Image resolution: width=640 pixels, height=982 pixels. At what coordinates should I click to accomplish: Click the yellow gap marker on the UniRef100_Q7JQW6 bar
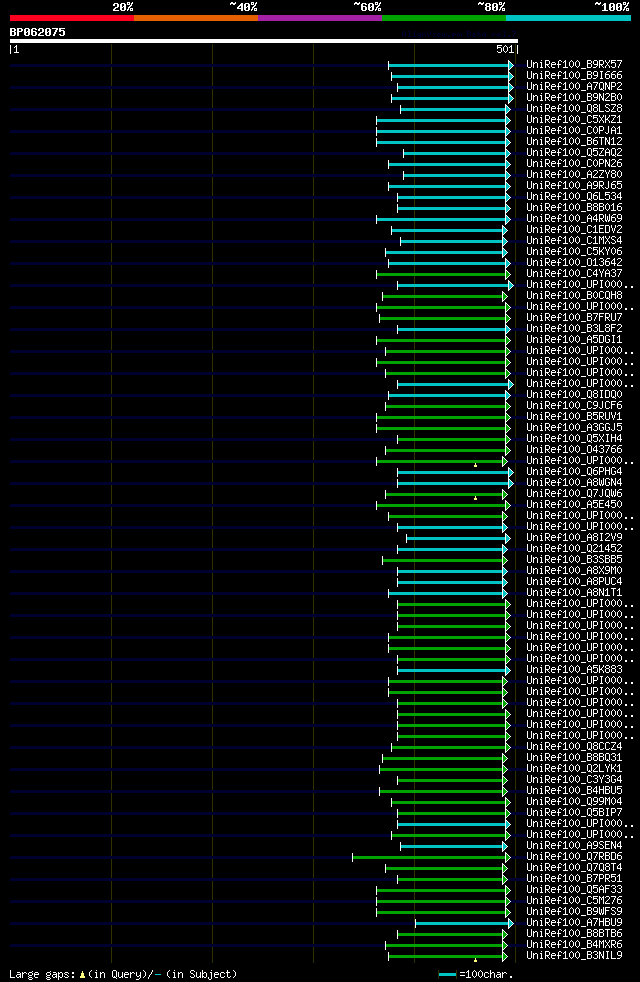(x=475, y=498)
